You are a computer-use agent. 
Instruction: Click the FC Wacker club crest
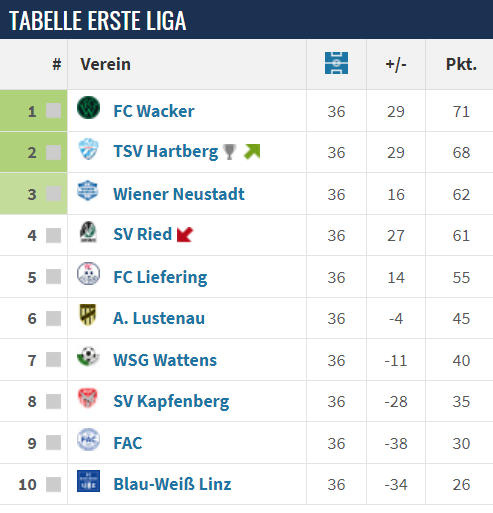88,107
